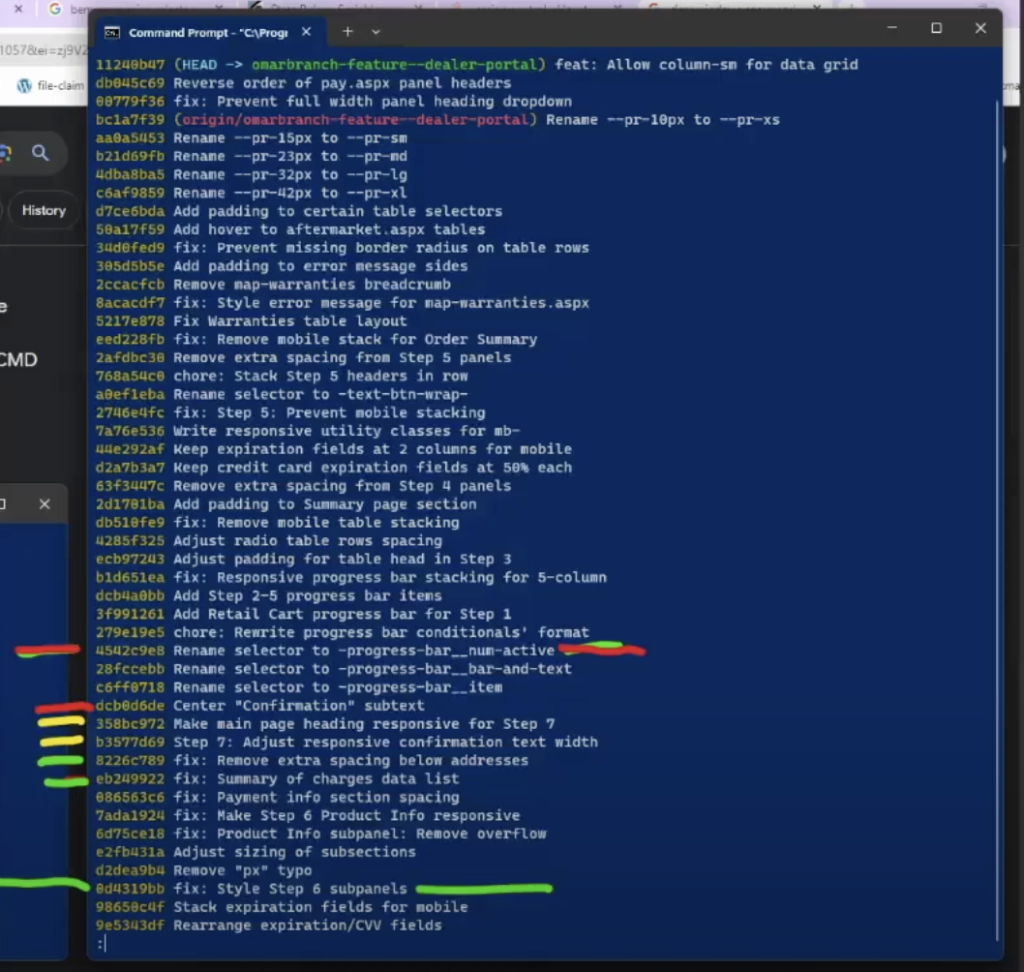This screenshot has height=972, width=1024.
Task: Click commit hash 0d4319bb Style Step 6
Action: pyautogui.click(x=130, y=889)
